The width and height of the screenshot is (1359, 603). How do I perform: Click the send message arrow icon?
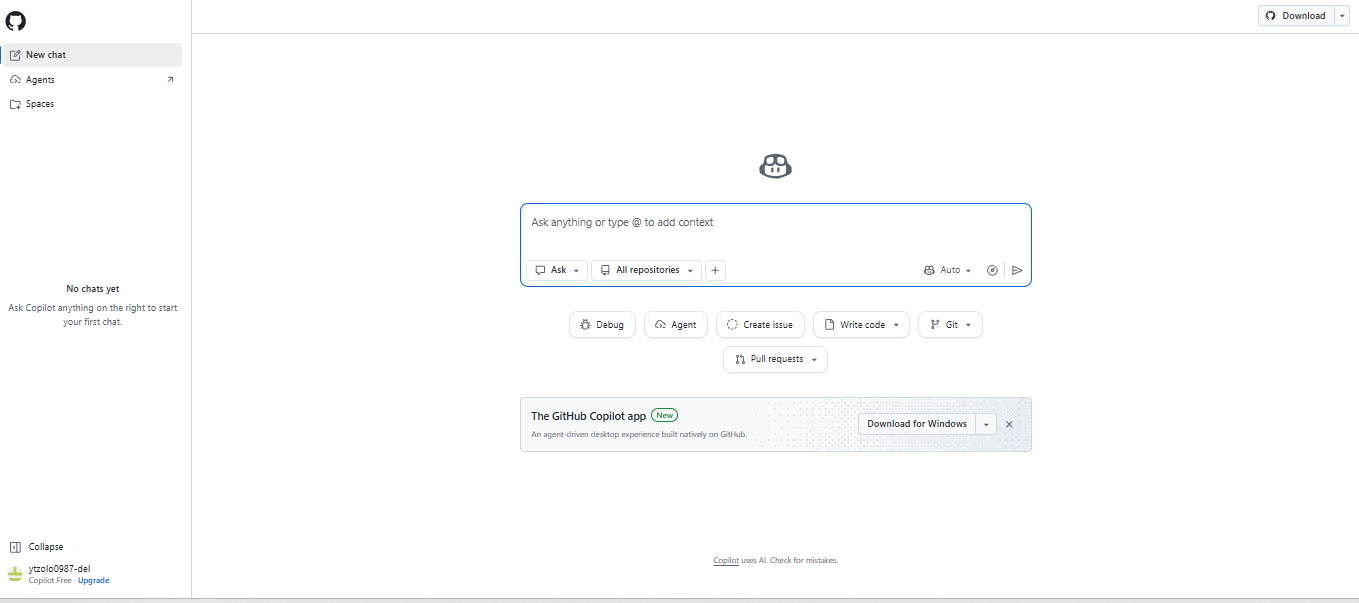coord(1017,270)
